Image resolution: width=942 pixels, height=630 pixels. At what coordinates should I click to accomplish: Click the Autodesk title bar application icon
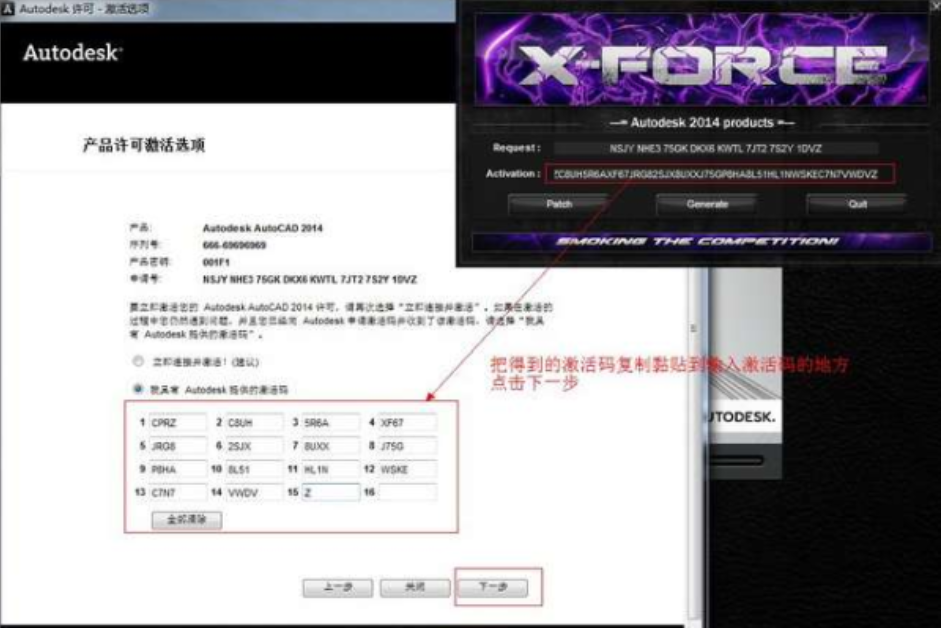[x=7, y=8]
